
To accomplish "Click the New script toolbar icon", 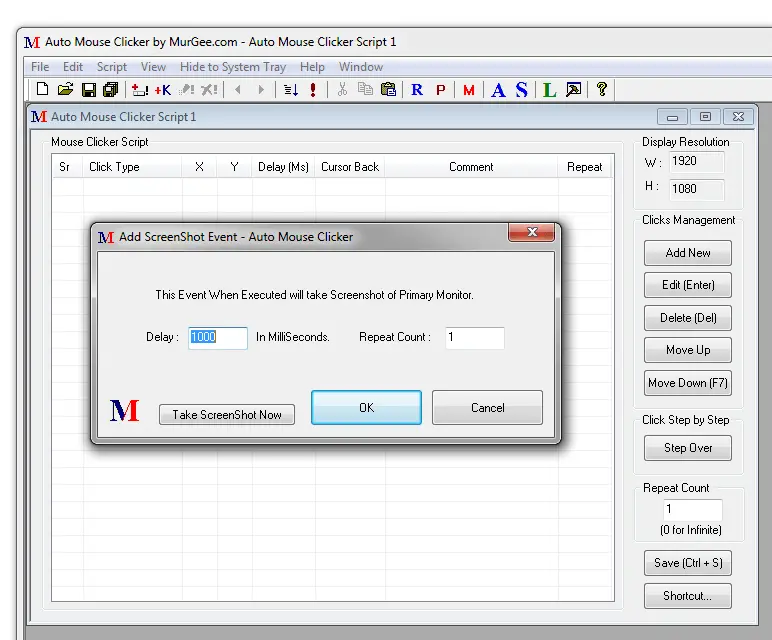I will click(43, 90).
